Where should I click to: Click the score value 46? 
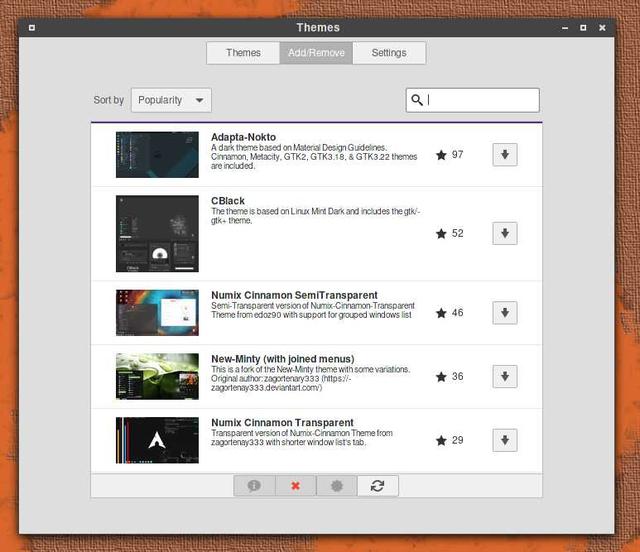pos(458,313)
